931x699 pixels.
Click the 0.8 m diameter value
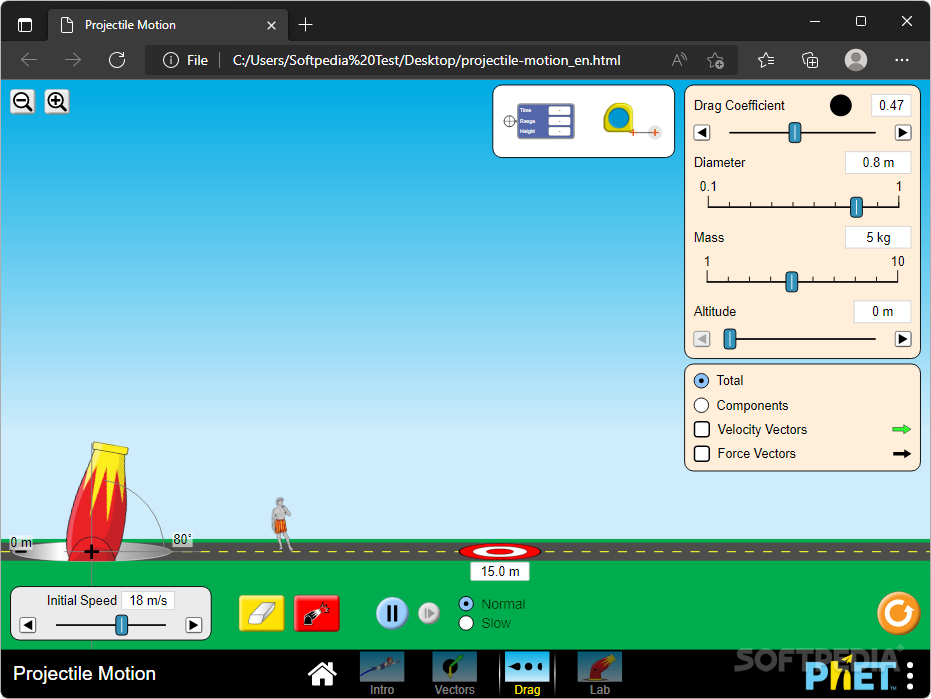tap(878, 162)
